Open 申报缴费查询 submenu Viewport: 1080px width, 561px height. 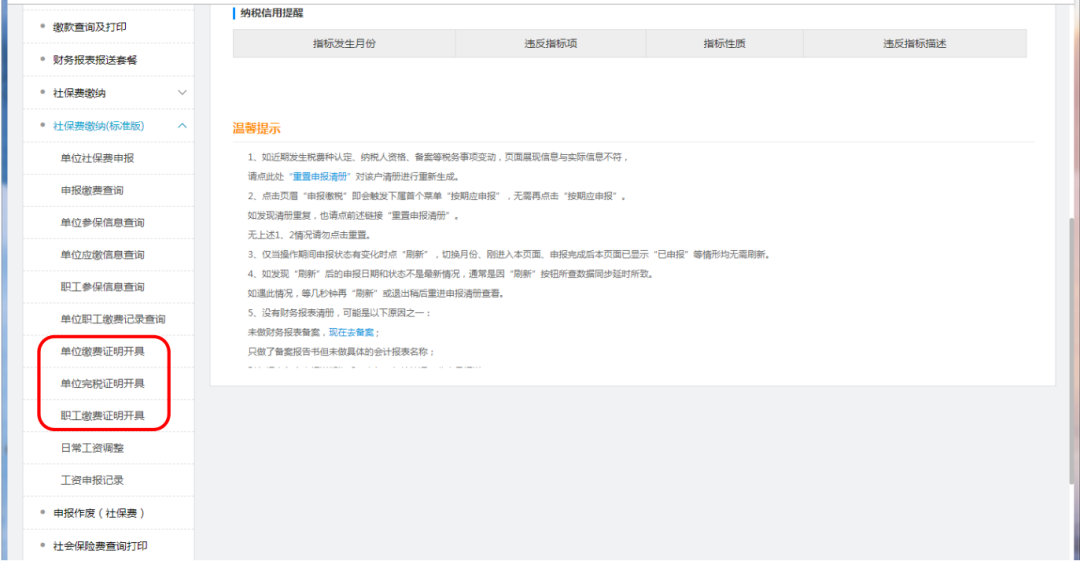coord(92,190)
